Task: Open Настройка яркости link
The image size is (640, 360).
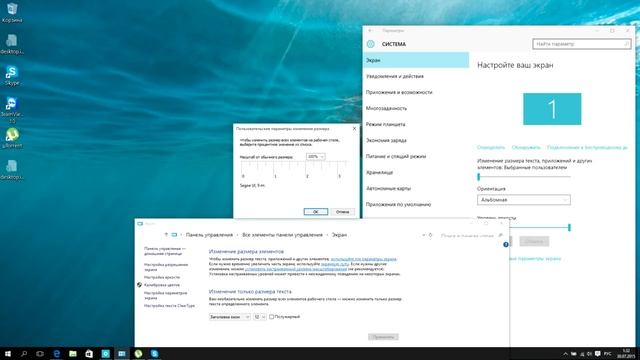Action: click(162, 277)
